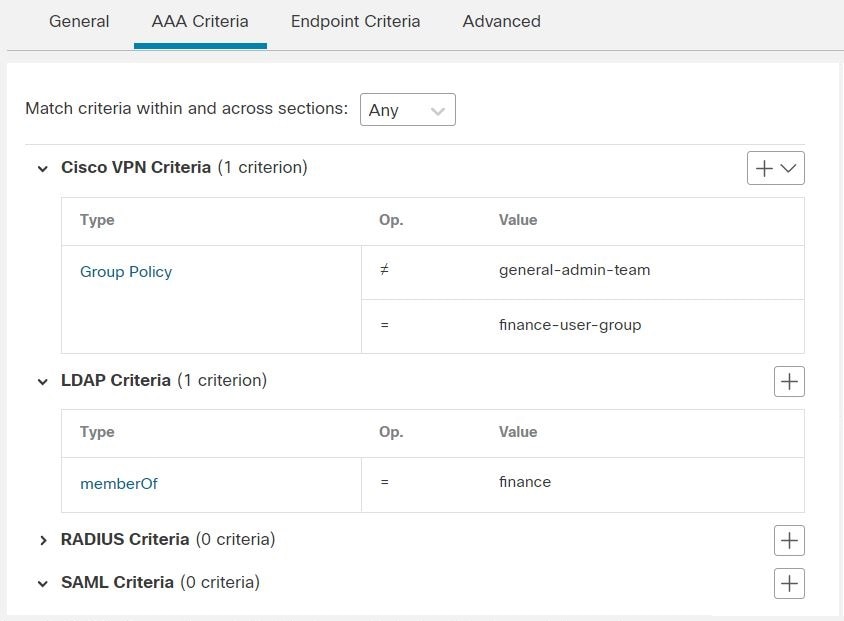Open the Endpoint Criteria tab
The width and height of the screenshot is (844, 621).
coord(355,22)
